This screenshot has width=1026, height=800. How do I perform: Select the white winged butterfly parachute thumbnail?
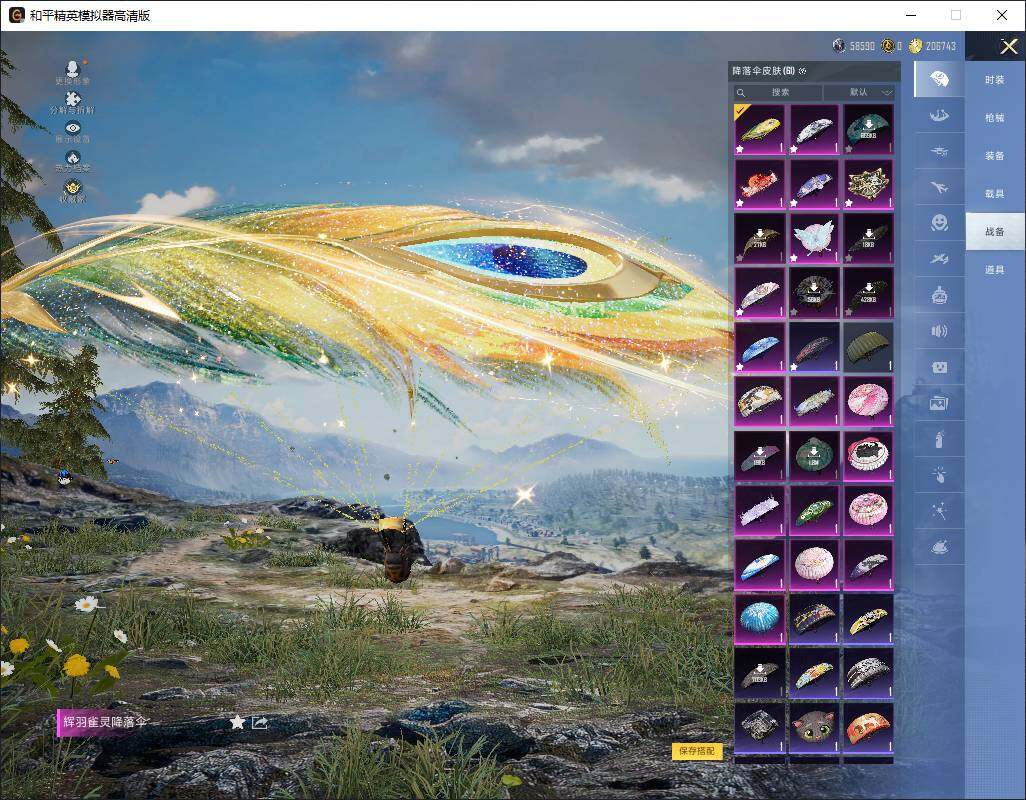[814, 238]
